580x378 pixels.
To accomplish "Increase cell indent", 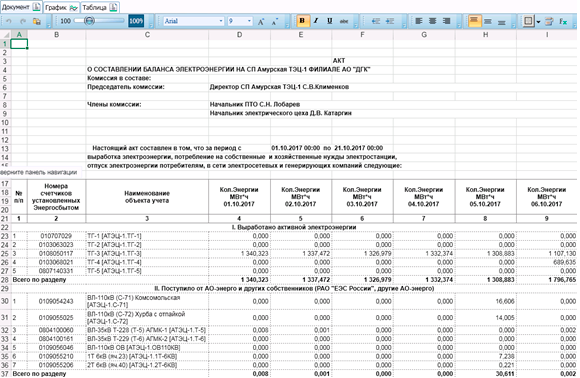I will [x=390, y=21].
